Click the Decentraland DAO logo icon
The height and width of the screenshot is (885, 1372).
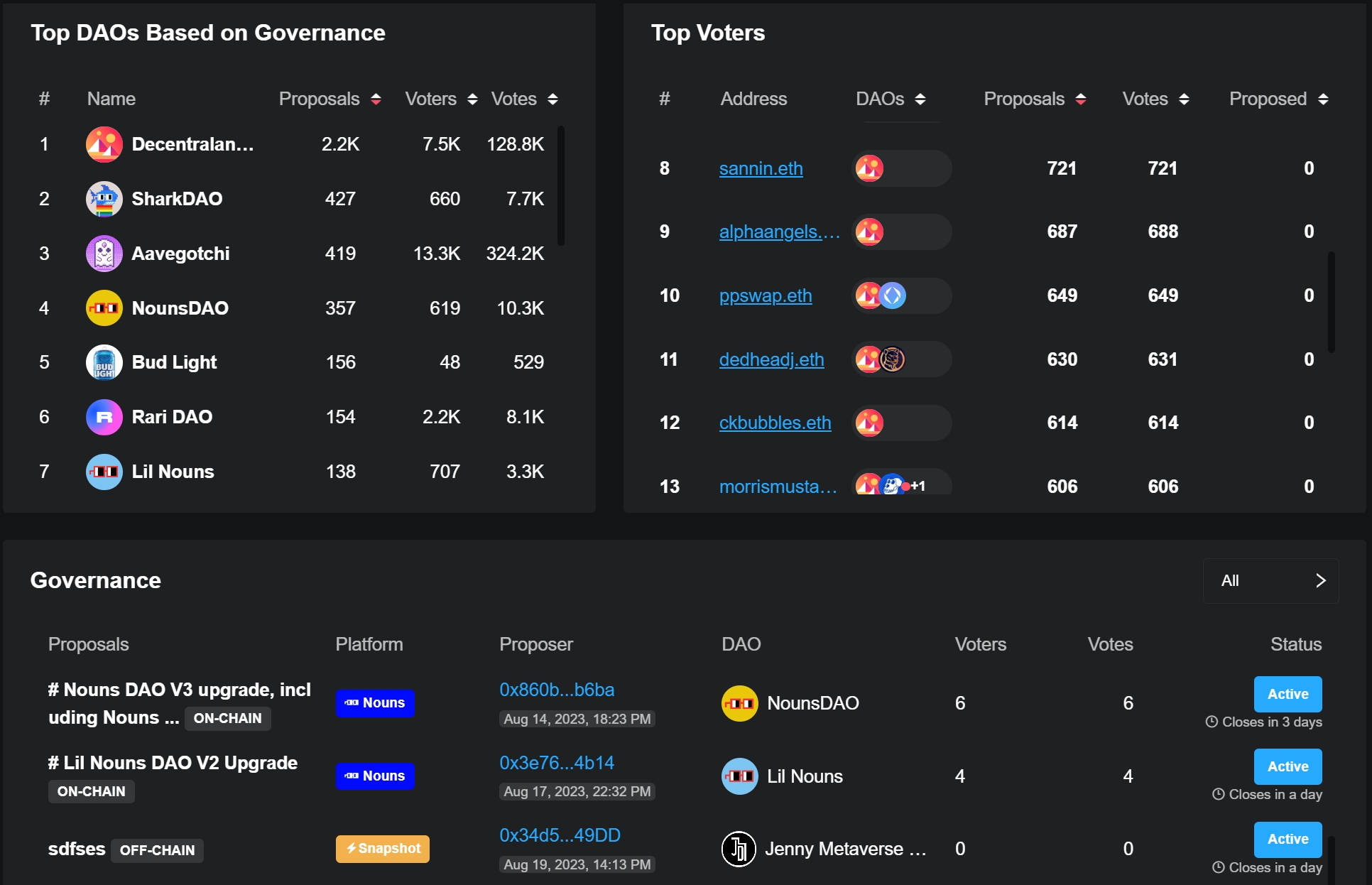104,144
